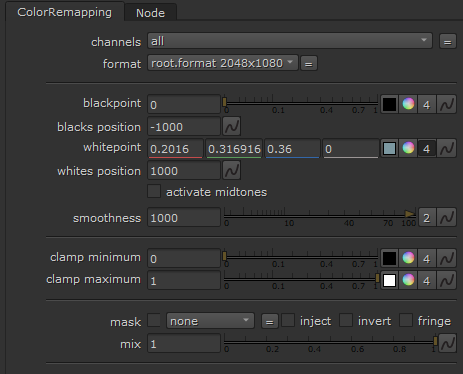463x374 pixels.
Task: Toggle whitepoint 4-channel button
Action: (x=427, y=149)
